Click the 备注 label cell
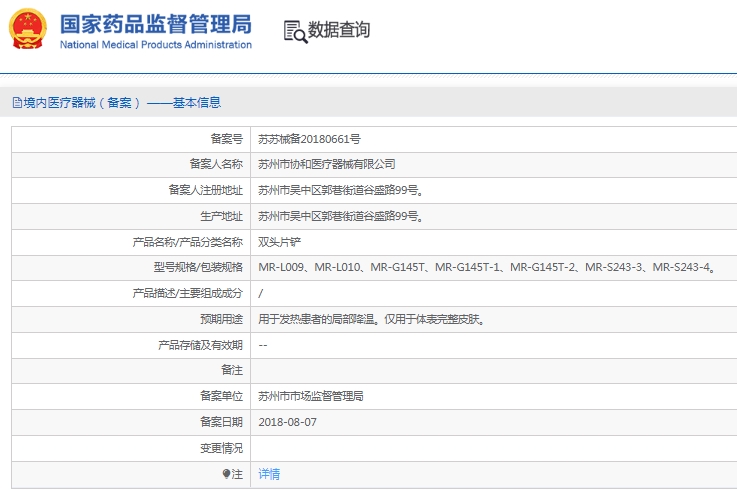 tap(131, 371)
